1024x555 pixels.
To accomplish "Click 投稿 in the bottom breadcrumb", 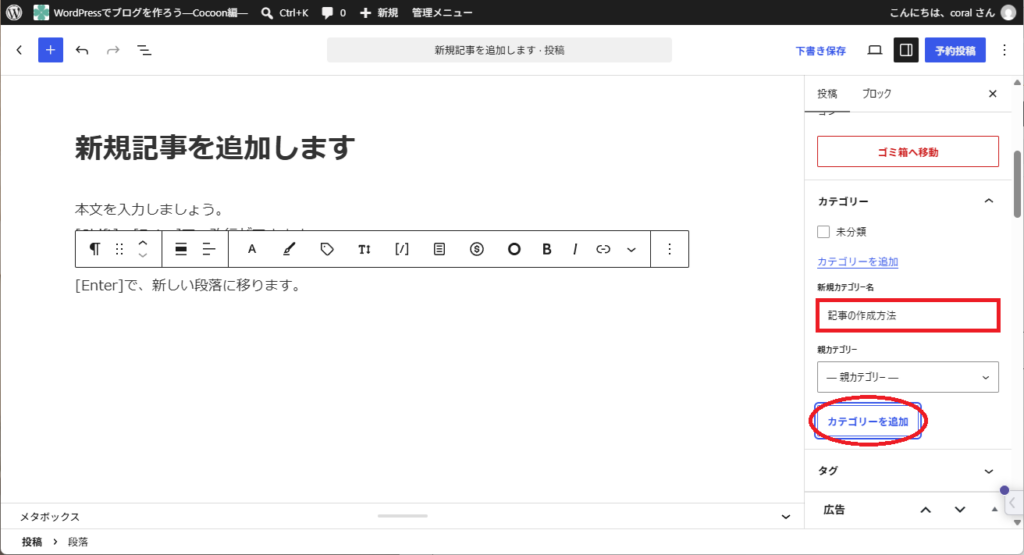I will [x=31, y=542].
